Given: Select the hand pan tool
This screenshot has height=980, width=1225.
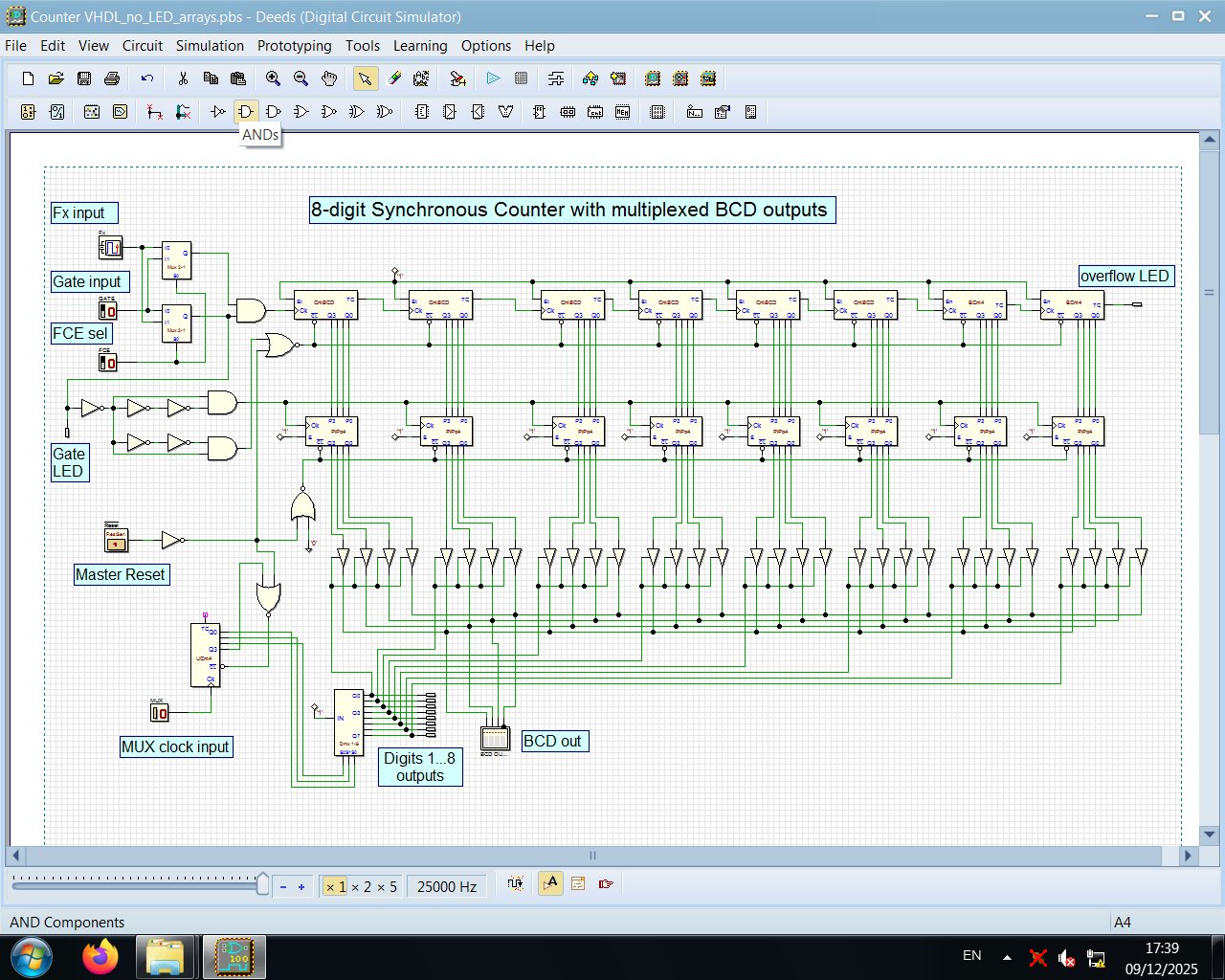Looking at the screenshot, I should click(x=329, y=78).
